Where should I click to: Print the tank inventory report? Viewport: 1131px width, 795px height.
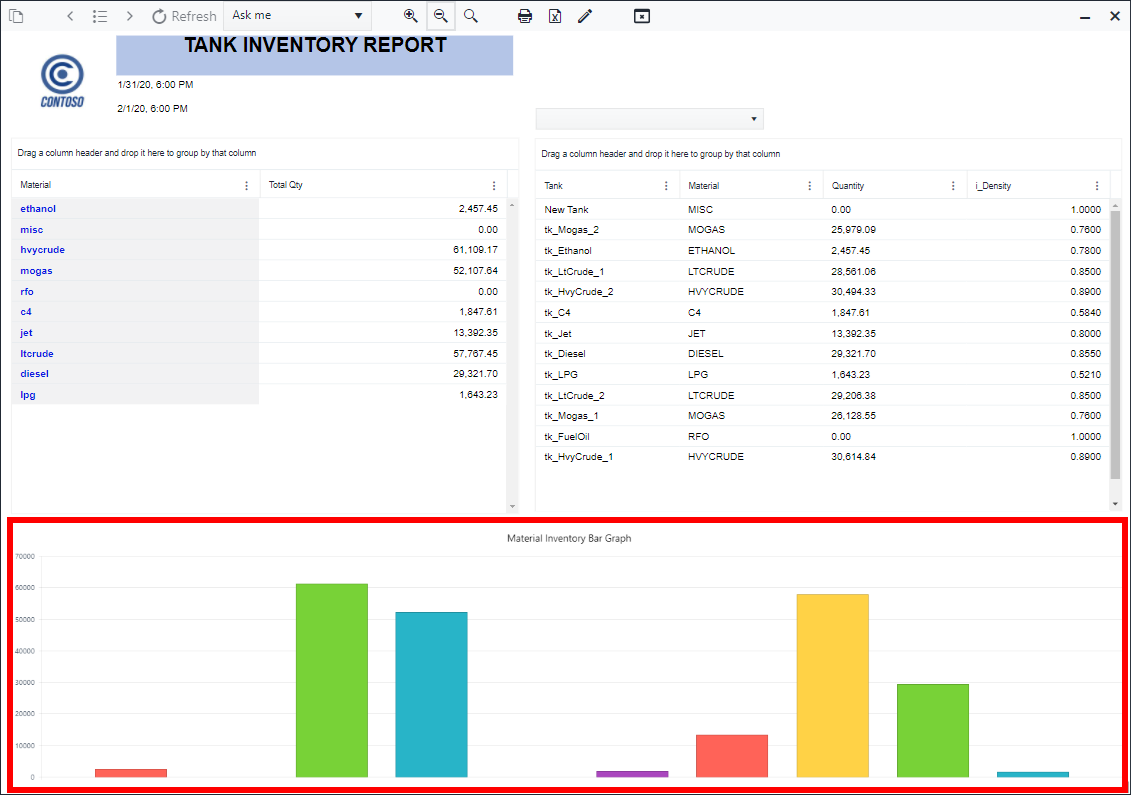525,16
